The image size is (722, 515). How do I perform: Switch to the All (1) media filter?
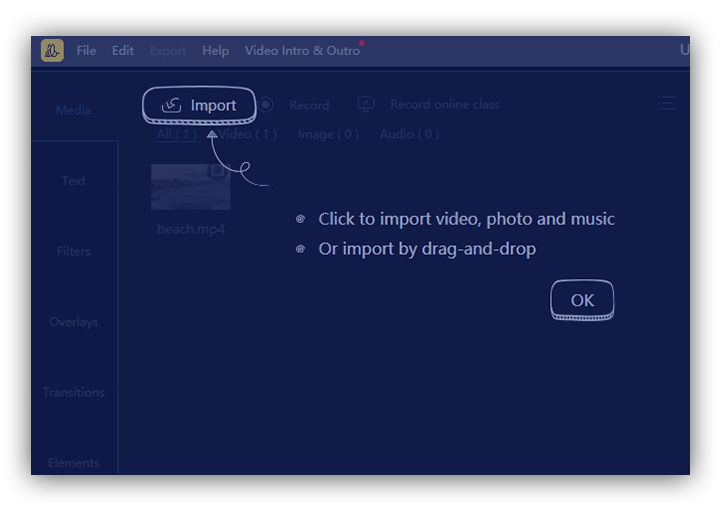[x=176, y=134]
